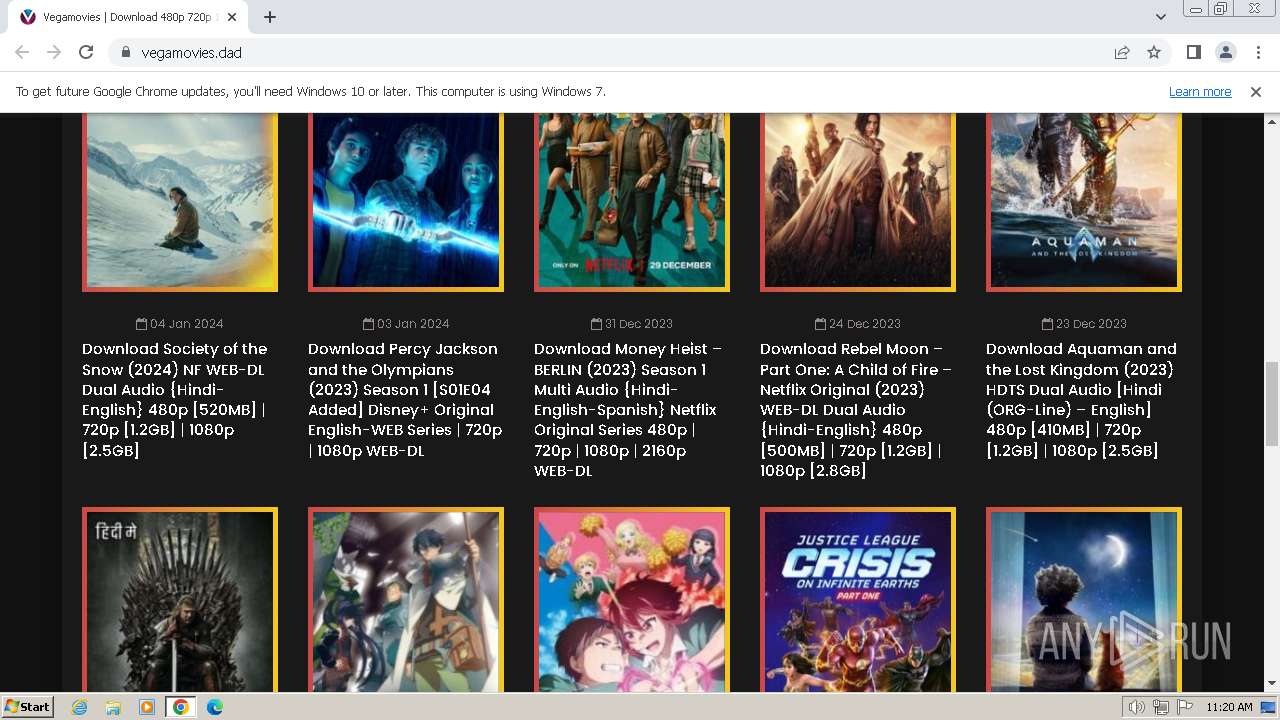Open Percy Jackson poster thumbnail

[x=406, y=202]
